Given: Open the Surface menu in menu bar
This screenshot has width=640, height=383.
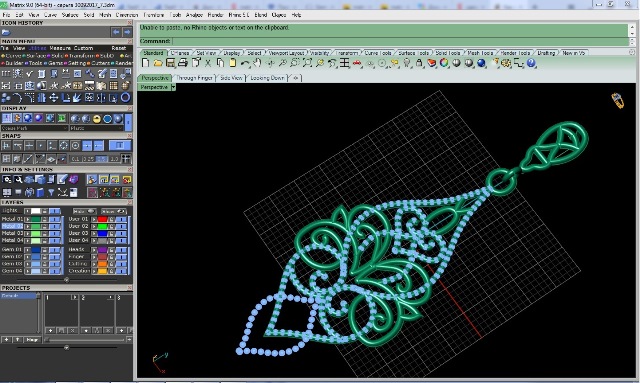Looking at the screenshot, I should (70, 15).
